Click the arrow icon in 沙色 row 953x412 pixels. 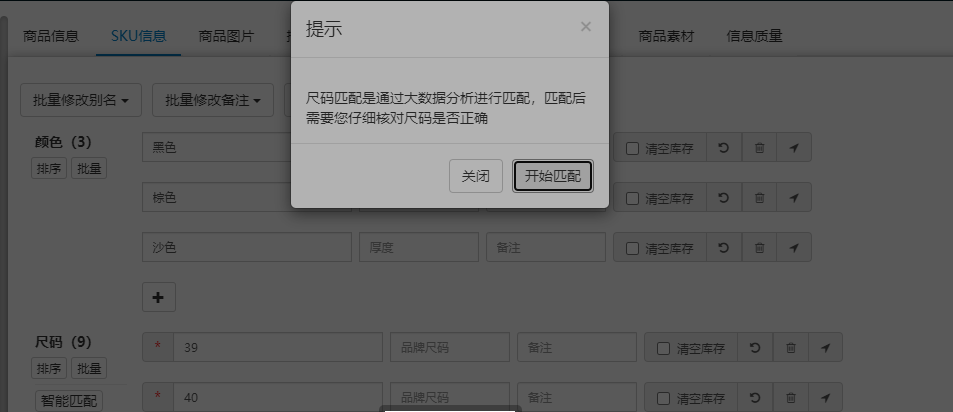794,247
